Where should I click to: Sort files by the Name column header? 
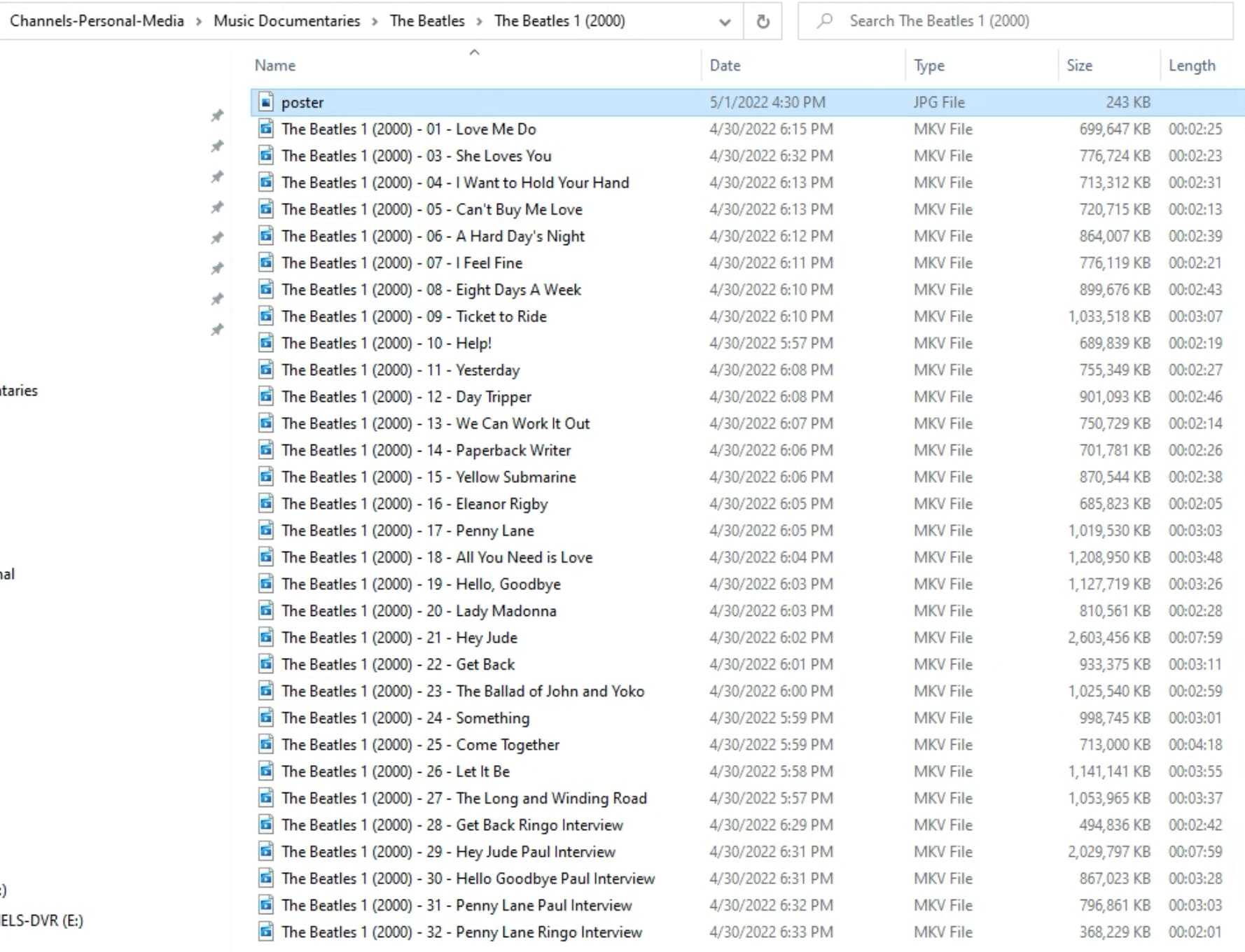[275, 65]
